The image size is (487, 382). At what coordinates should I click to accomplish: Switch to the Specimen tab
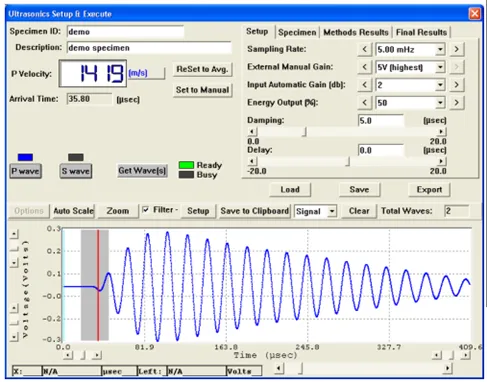(297, 32)
